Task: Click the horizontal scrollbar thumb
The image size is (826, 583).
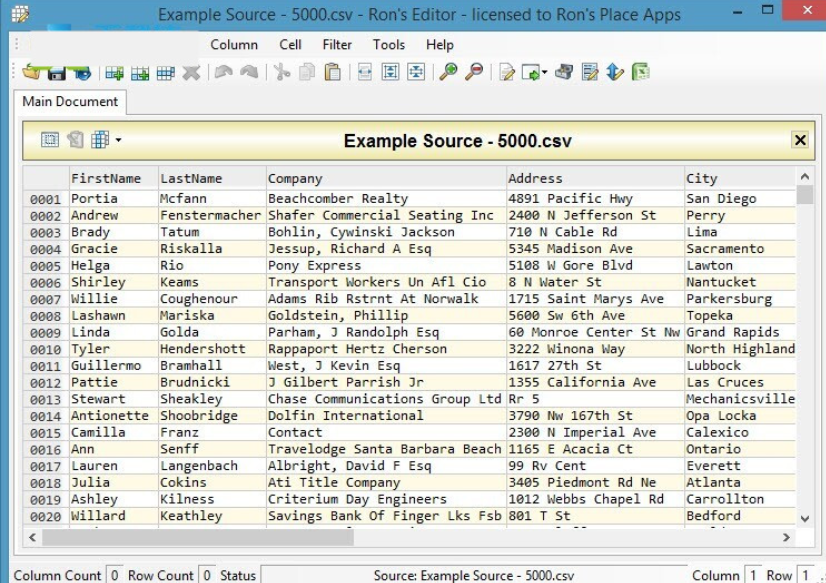Action: (198, 537)
